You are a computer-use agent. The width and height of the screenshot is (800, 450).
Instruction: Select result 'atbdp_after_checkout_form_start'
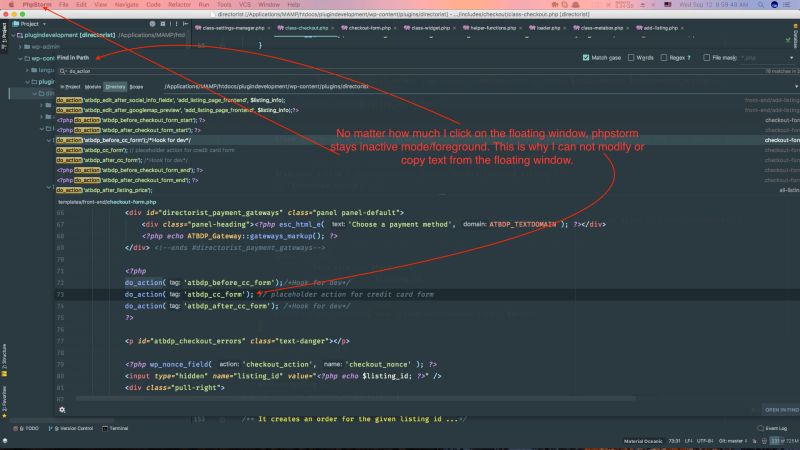[428, 130]
